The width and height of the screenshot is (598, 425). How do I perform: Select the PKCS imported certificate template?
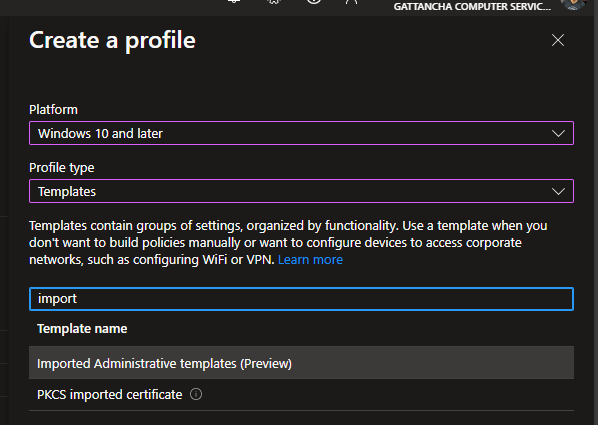point(301,395)
